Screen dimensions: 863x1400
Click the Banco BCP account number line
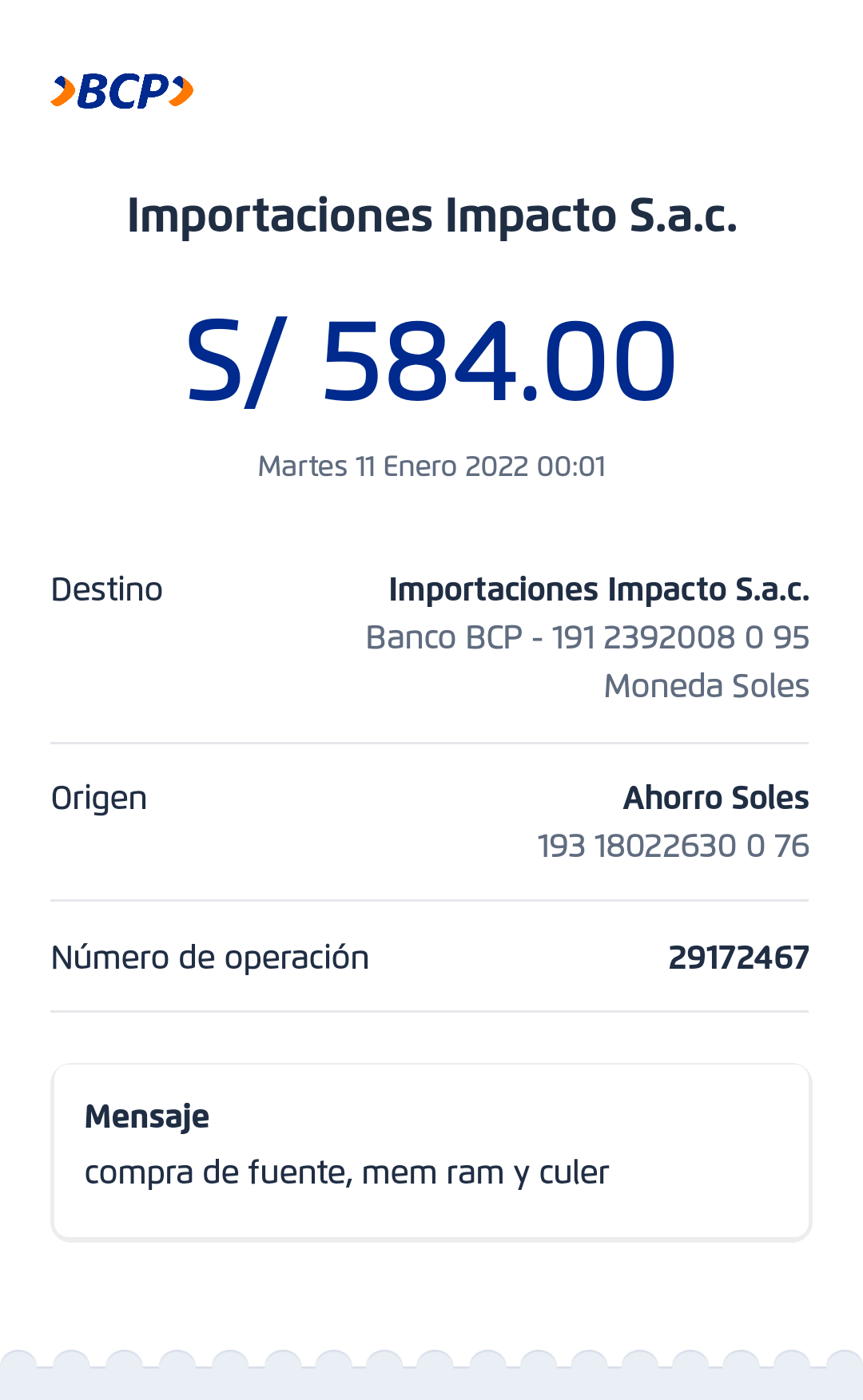tap(587, 638)
